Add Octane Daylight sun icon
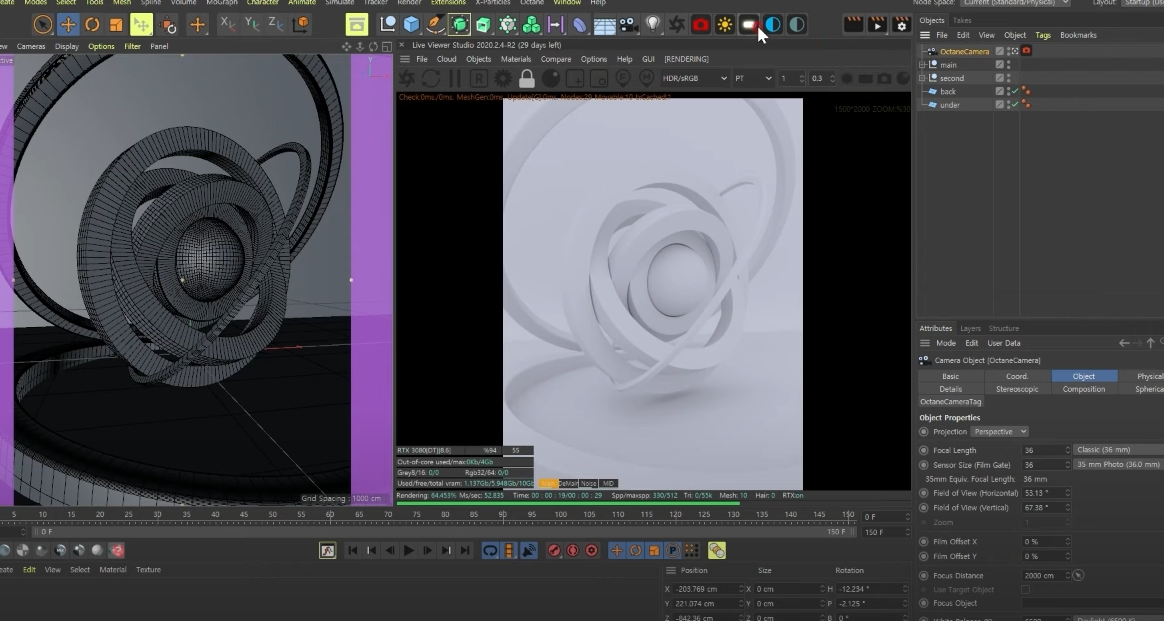Image resolution: width=1164 pixels, height=621 pixels. pyautogui.click(x=725, y=24)
